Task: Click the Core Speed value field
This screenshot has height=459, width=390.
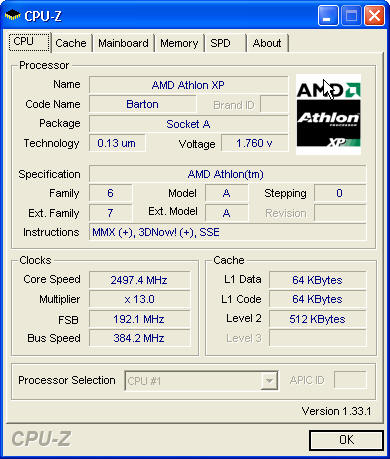Action: (x=140, y=280)
